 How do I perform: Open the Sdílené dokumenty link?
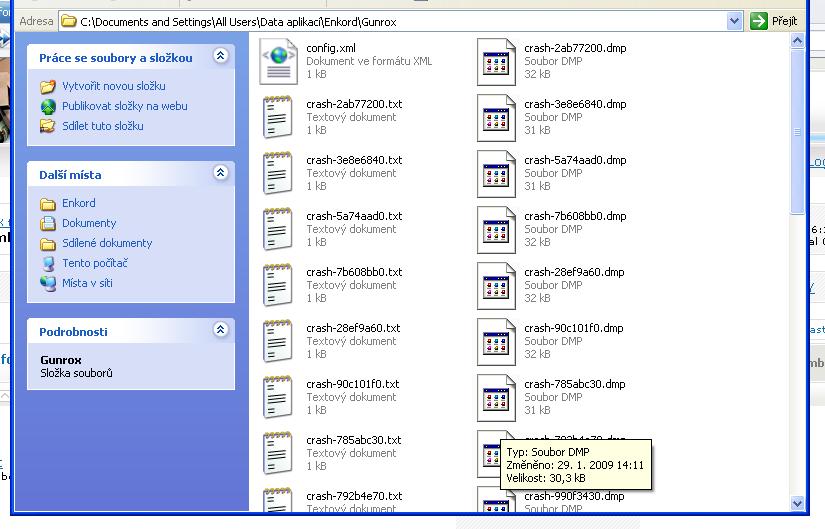[107, 243]
